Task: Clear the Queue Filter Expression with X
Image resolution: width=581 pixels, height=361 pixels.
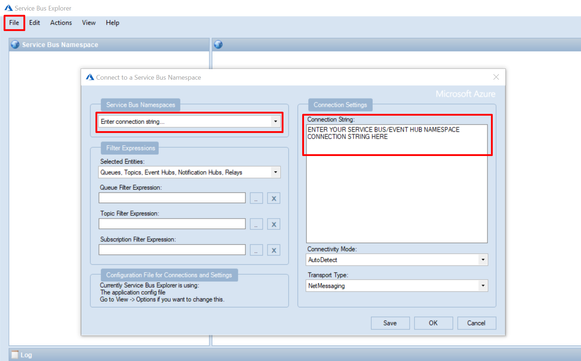Action: coord(274,198)
